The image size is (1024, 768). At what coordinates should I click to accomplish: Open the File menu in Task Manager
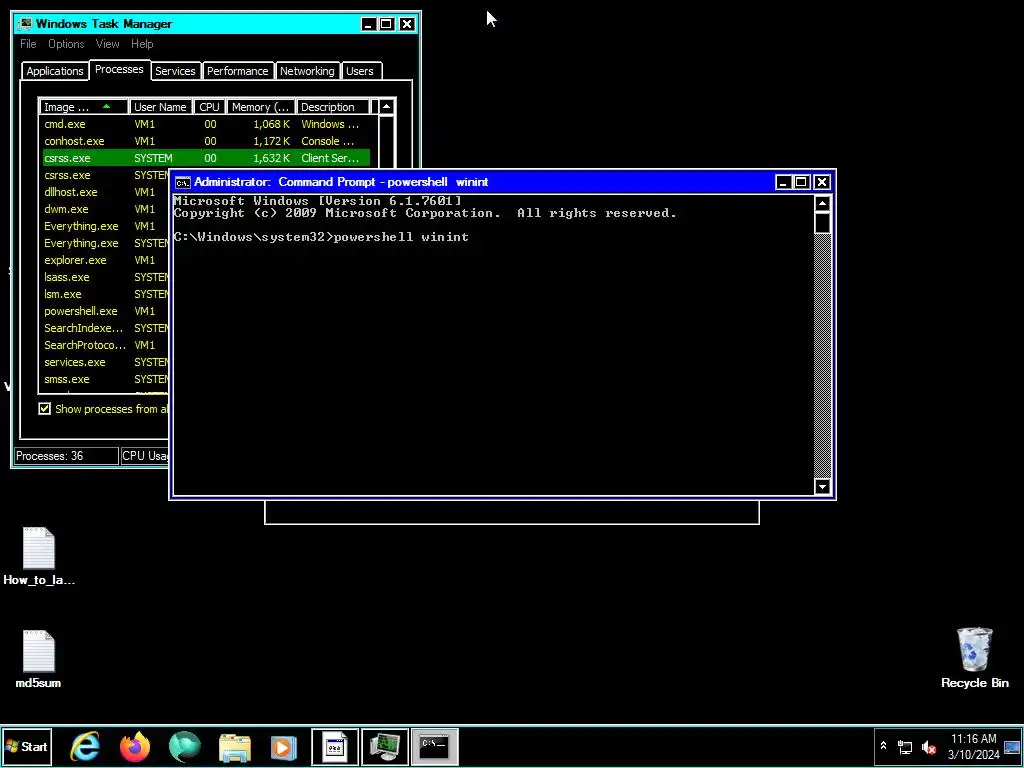[x=28, y=44]
